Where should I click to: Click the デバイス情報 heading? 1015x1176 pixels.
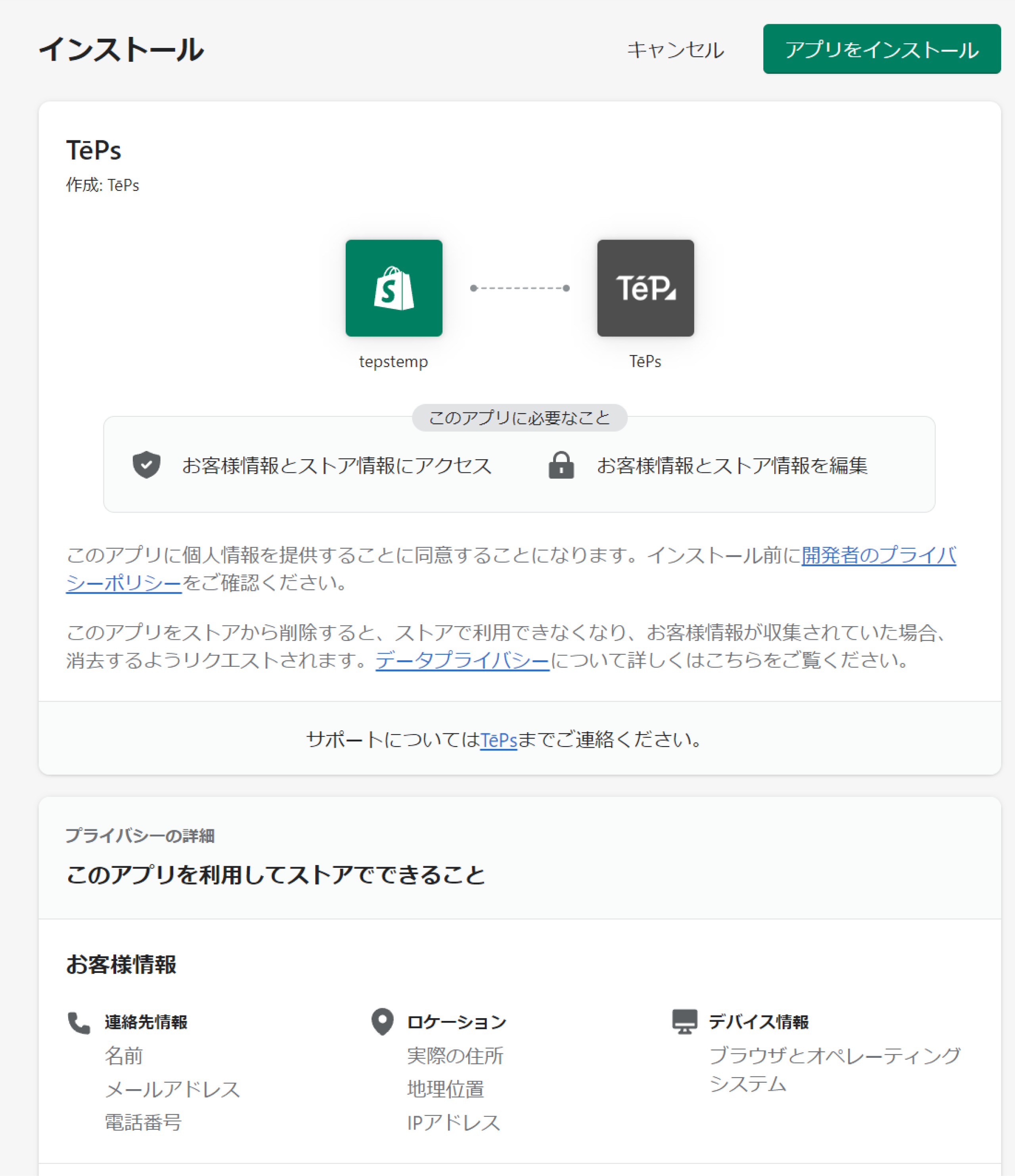(x=758, y=1022)
